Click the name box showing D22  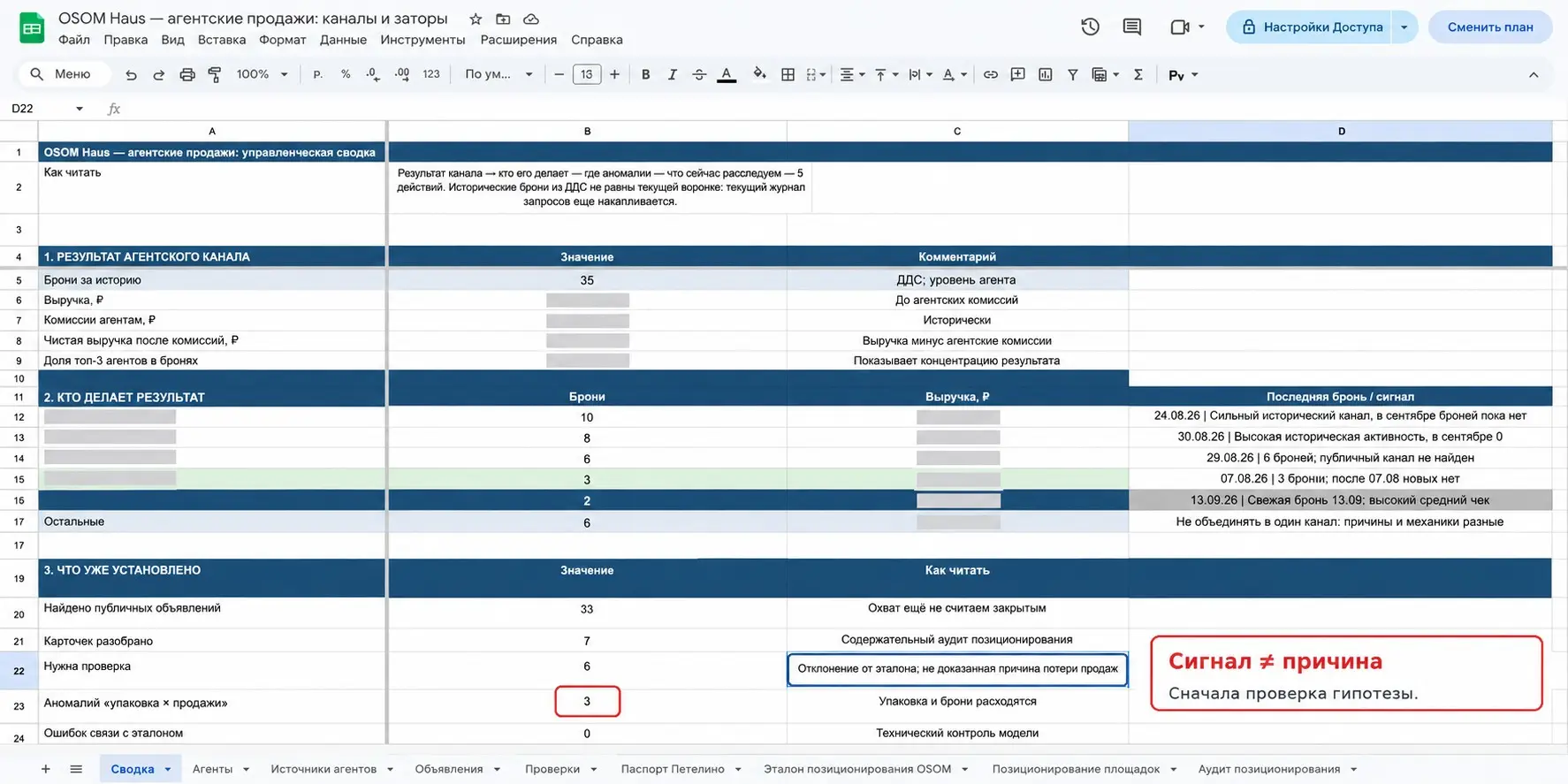click(46, 109)
